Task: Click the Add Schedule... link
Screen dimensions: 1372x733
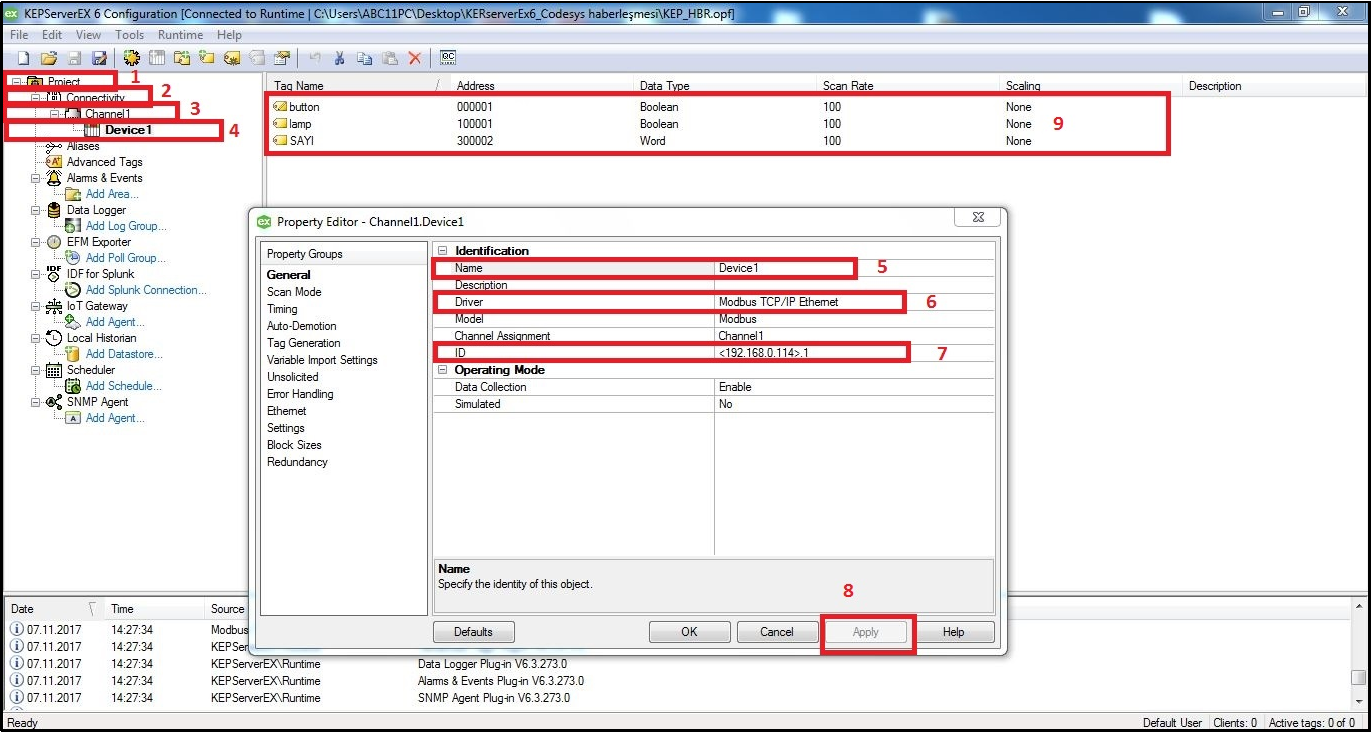Action: (124, 386)
